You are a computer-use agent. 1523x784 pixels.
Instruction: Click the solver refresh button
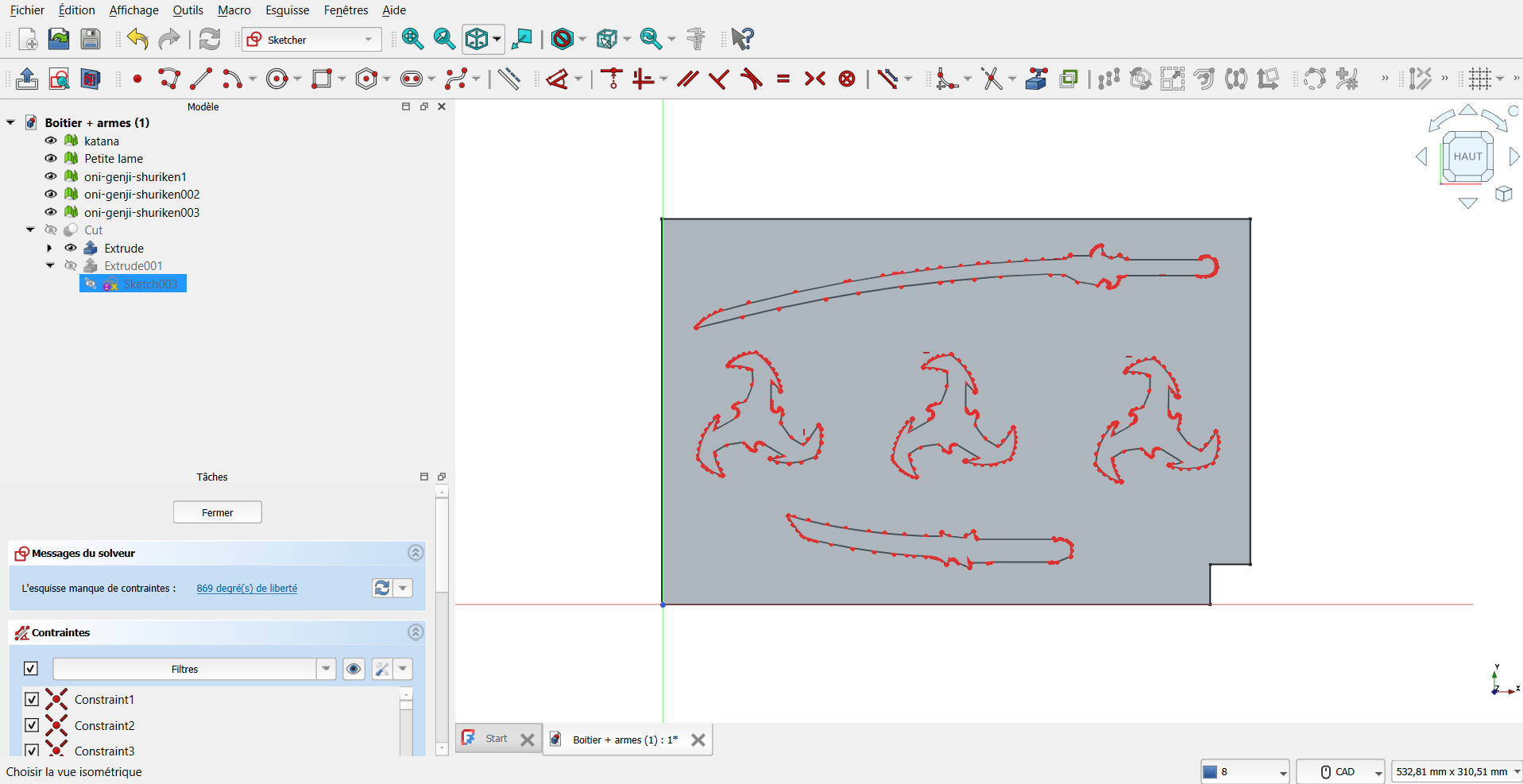pos(382,588)
